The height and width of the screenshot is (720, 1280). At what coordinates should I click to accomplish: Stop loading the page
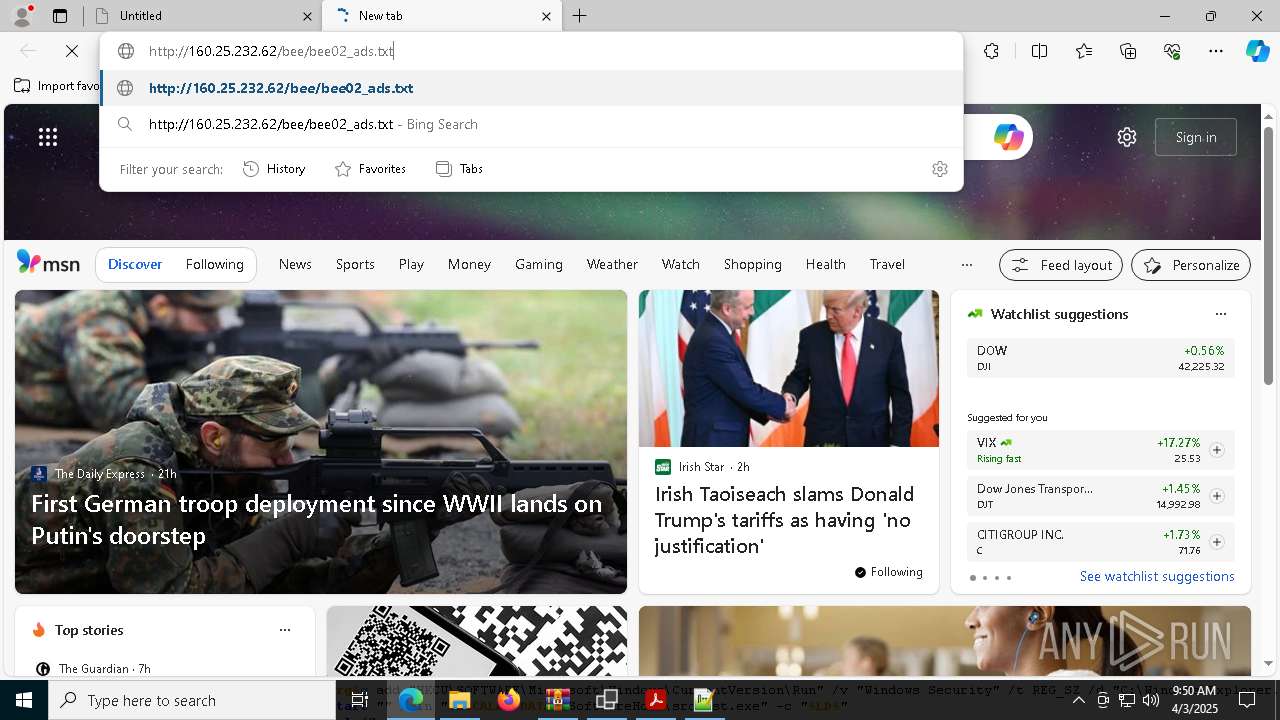coord(72,51)
